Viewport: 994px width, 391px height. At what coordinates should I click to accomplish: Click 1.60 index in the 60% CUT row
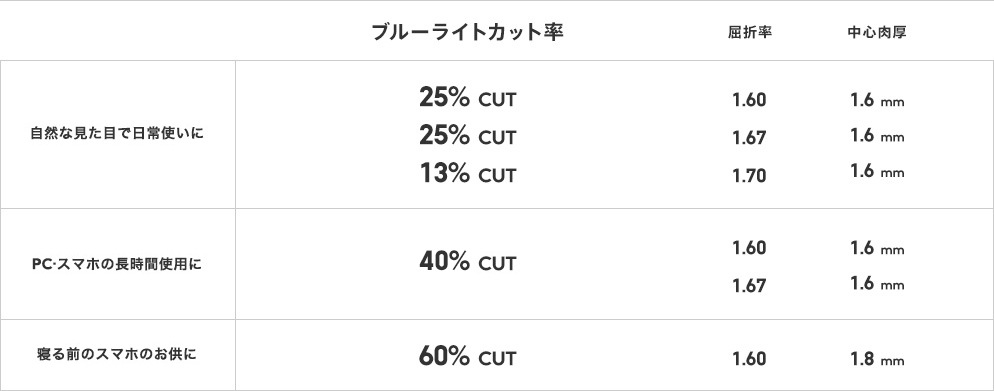tap(749, 359)
